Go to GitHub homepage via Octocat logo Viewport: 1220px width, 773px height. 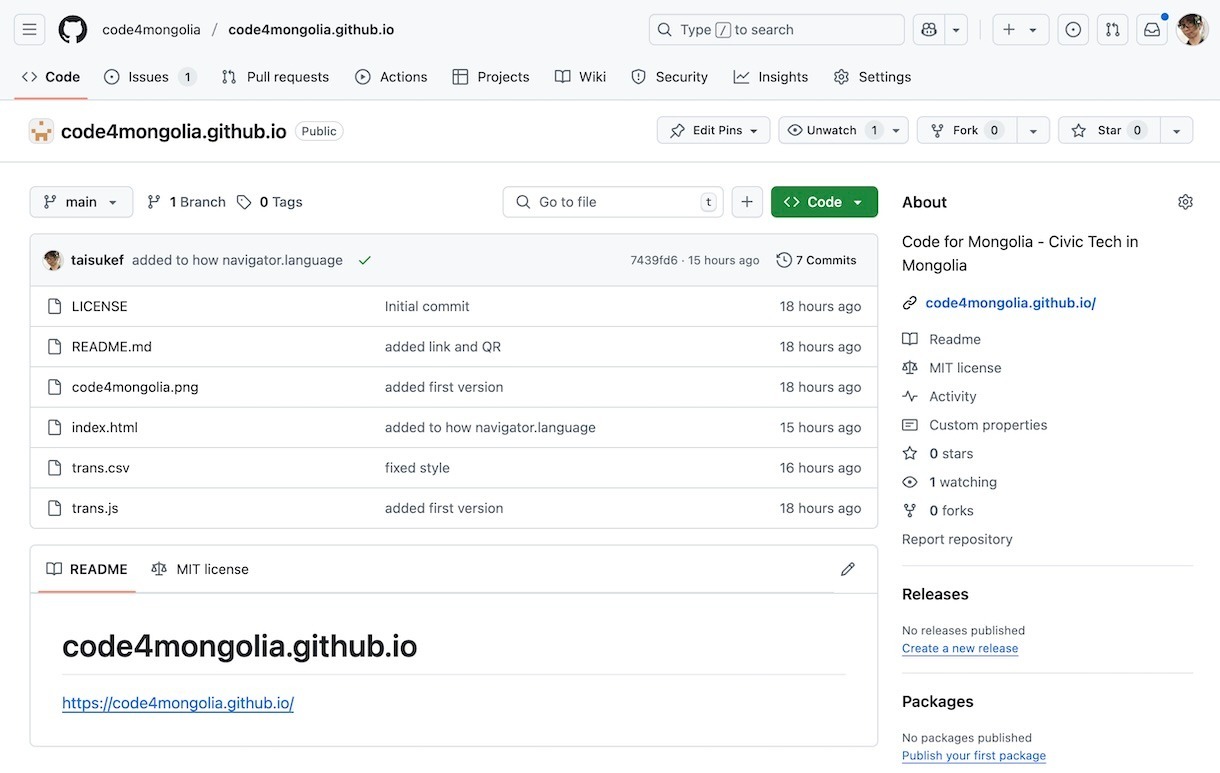coord(73,30)
